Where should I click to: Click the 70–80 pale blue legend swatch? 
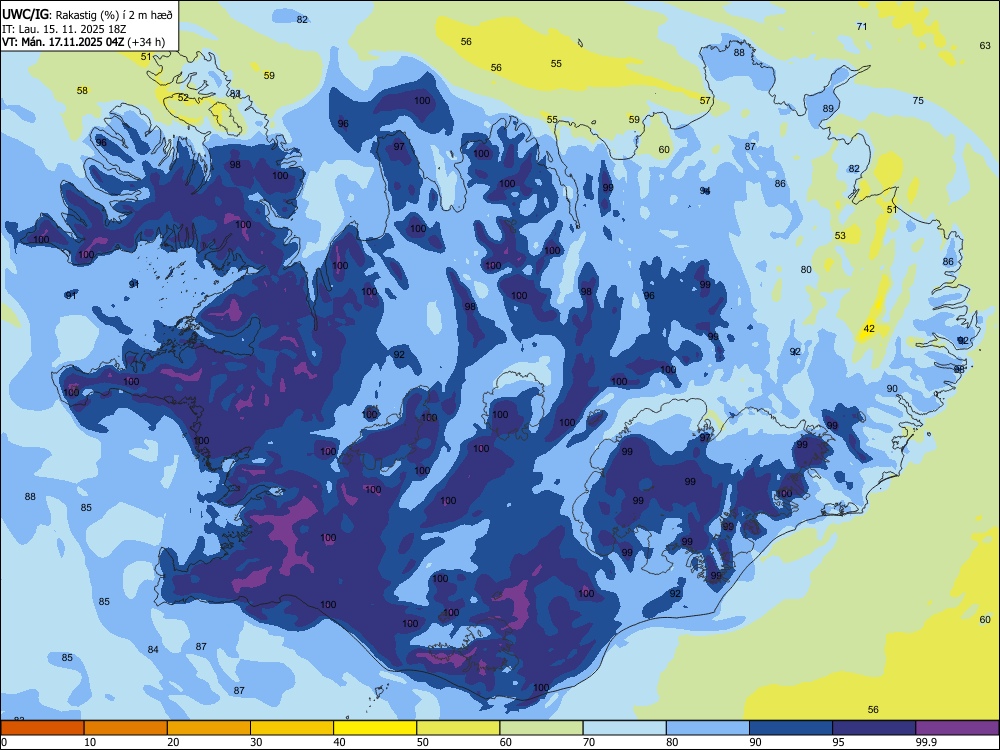click(x=624, y=728)
